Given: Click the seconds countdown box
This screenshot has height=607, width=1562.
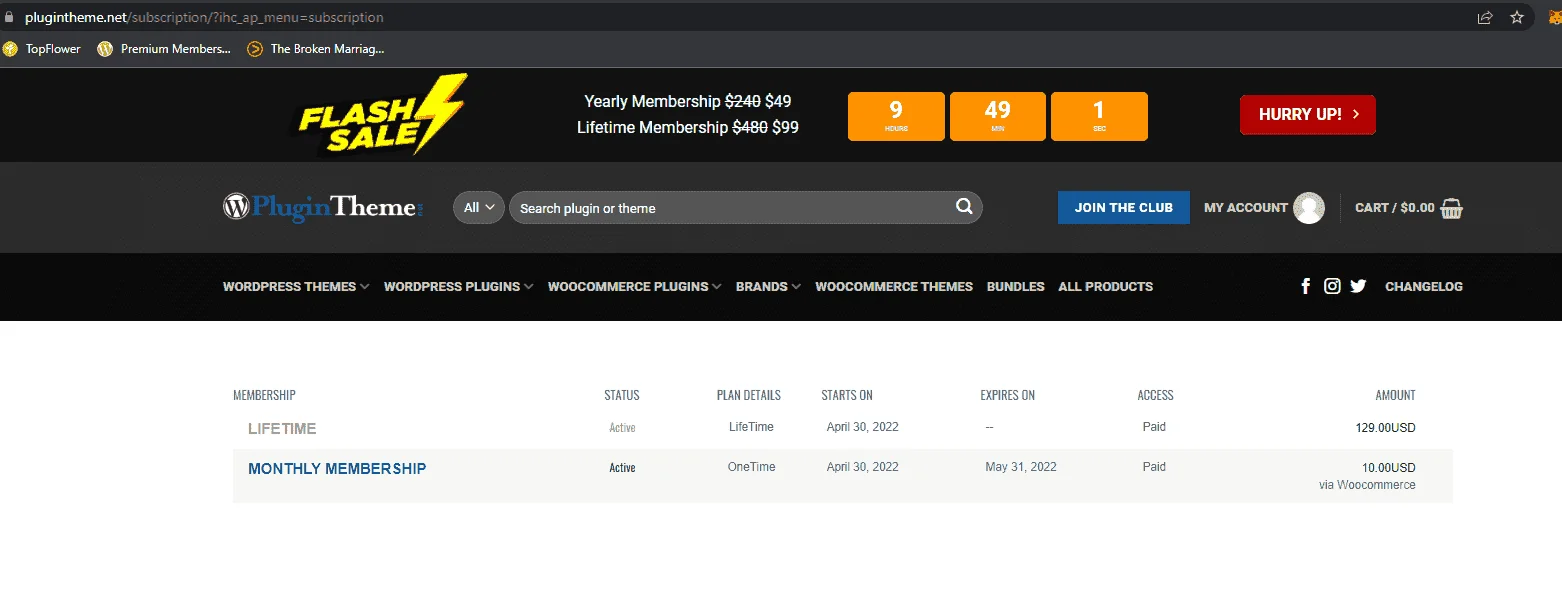Looking at the screenshot, I should (x=1099, y=116).
